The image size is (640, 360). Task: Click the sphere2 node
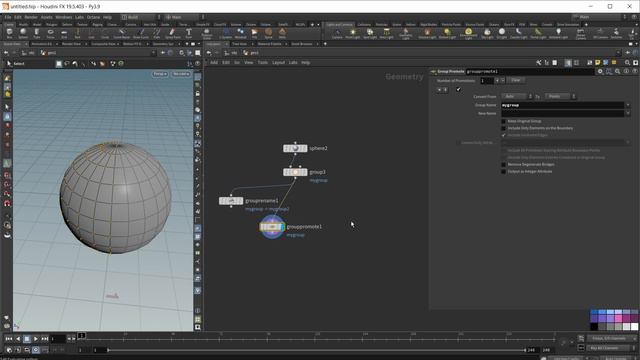tap(295, 148)
